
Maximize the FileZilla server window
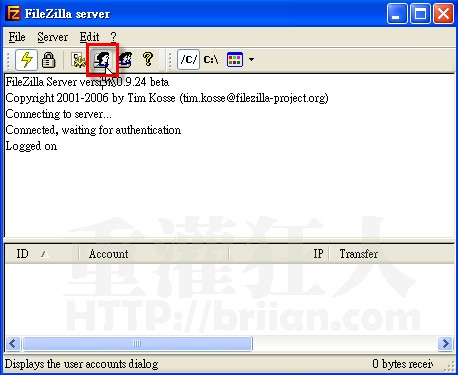tap(420, 14)
